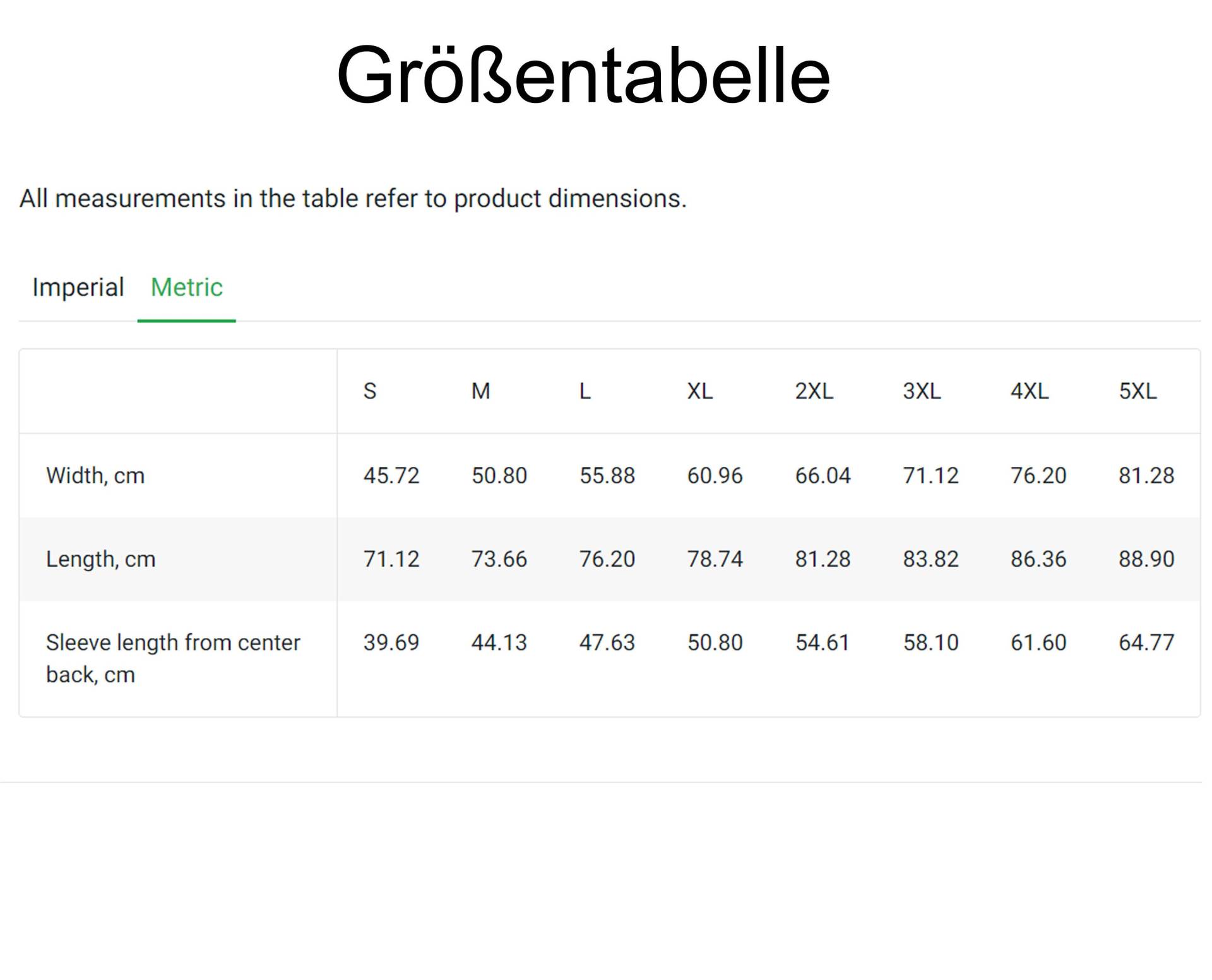
Task: Click the measurements disclaimer text
Action: [x=352, y=198]
